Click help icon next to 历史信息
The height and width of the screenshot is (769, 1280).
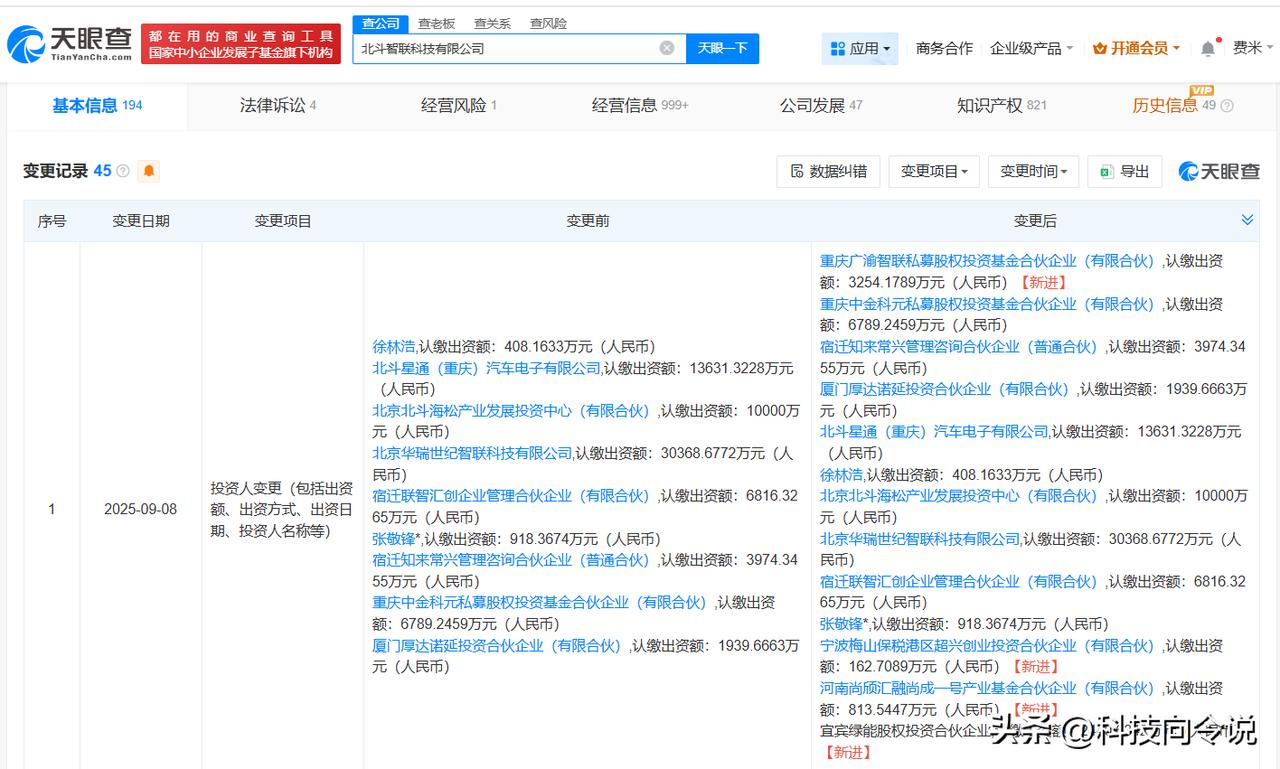[x=1227, y=106]
